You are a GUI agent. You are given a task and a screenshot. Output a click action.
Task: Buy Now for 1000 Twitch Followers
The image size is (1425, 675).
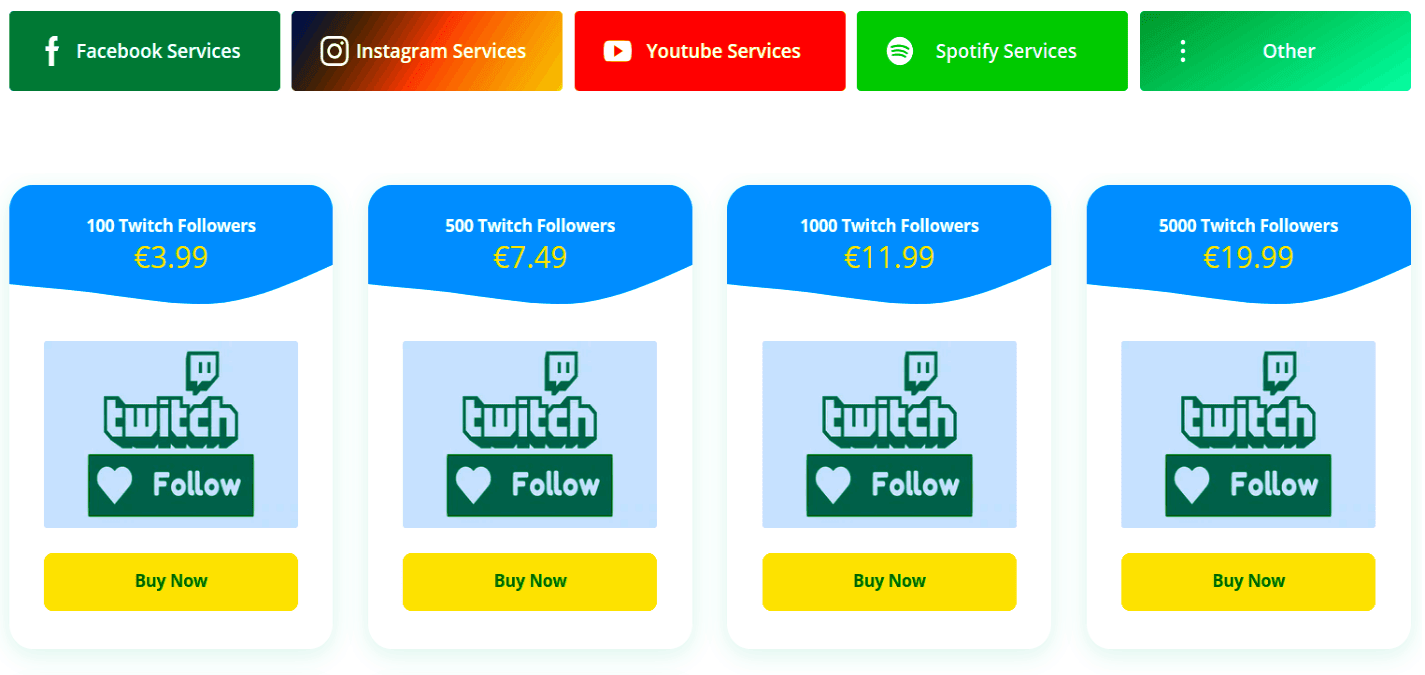click(x=889, y=581)
